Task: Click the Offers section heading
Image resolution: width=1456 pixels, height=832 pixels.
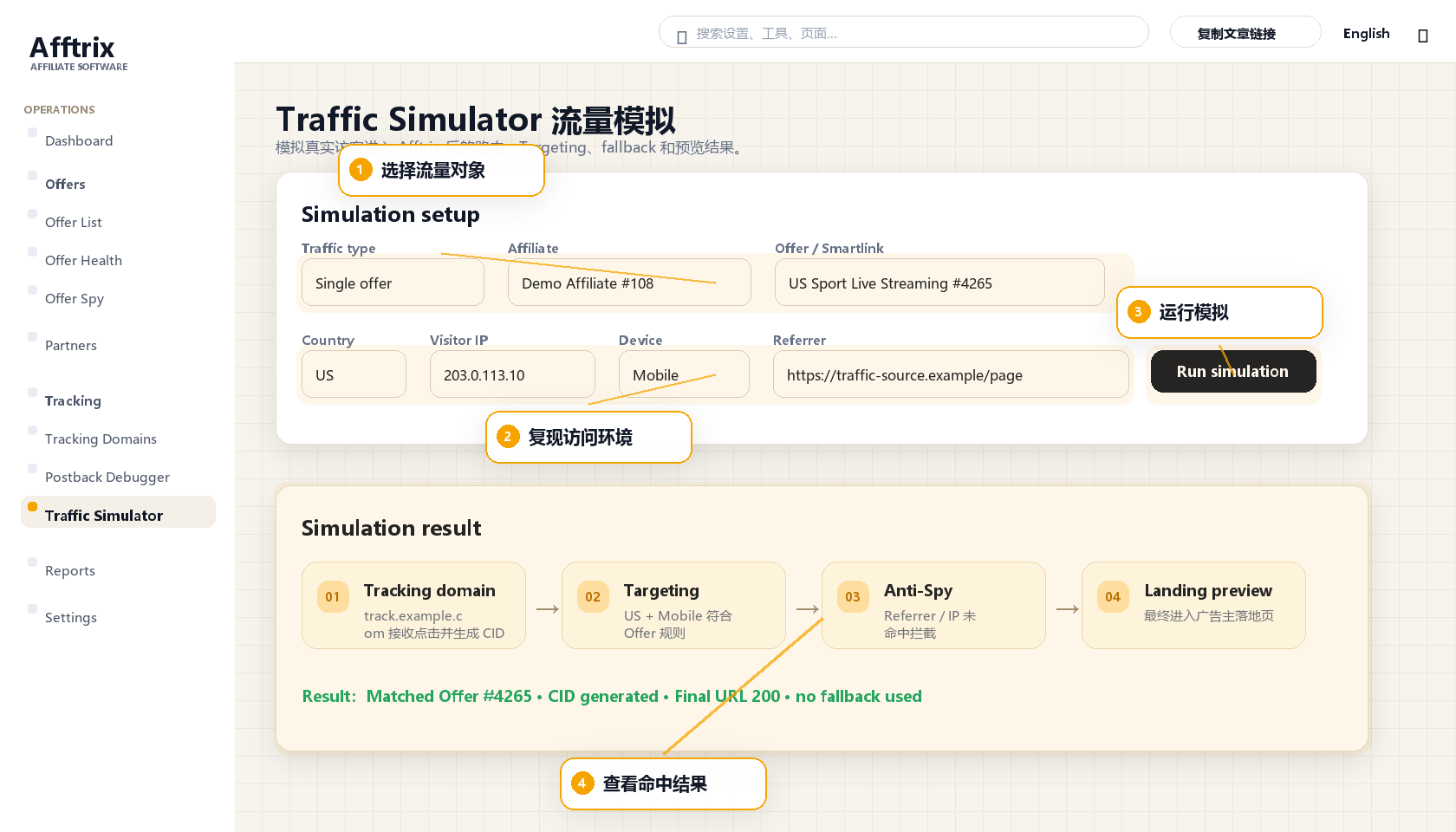Action: [65, 184]
